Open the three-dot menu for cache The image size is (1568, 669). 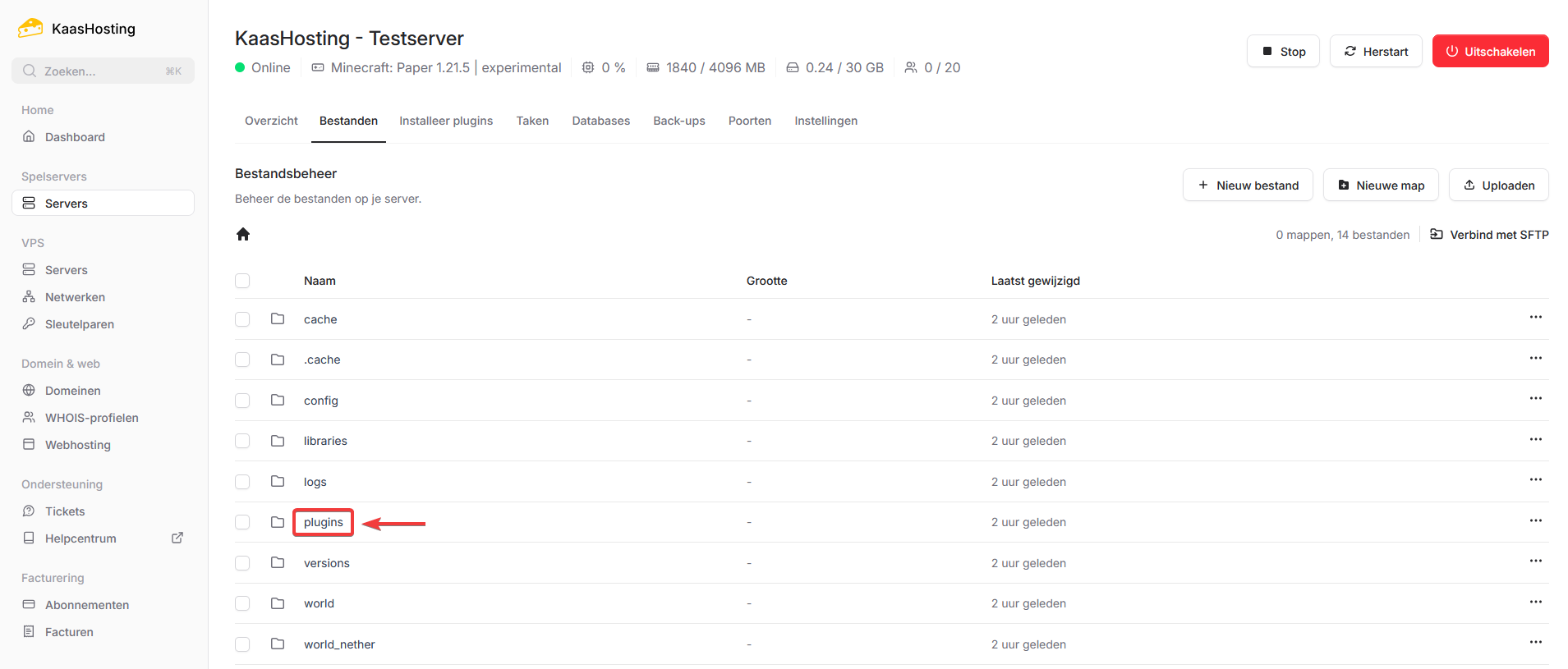[1535, 318]
